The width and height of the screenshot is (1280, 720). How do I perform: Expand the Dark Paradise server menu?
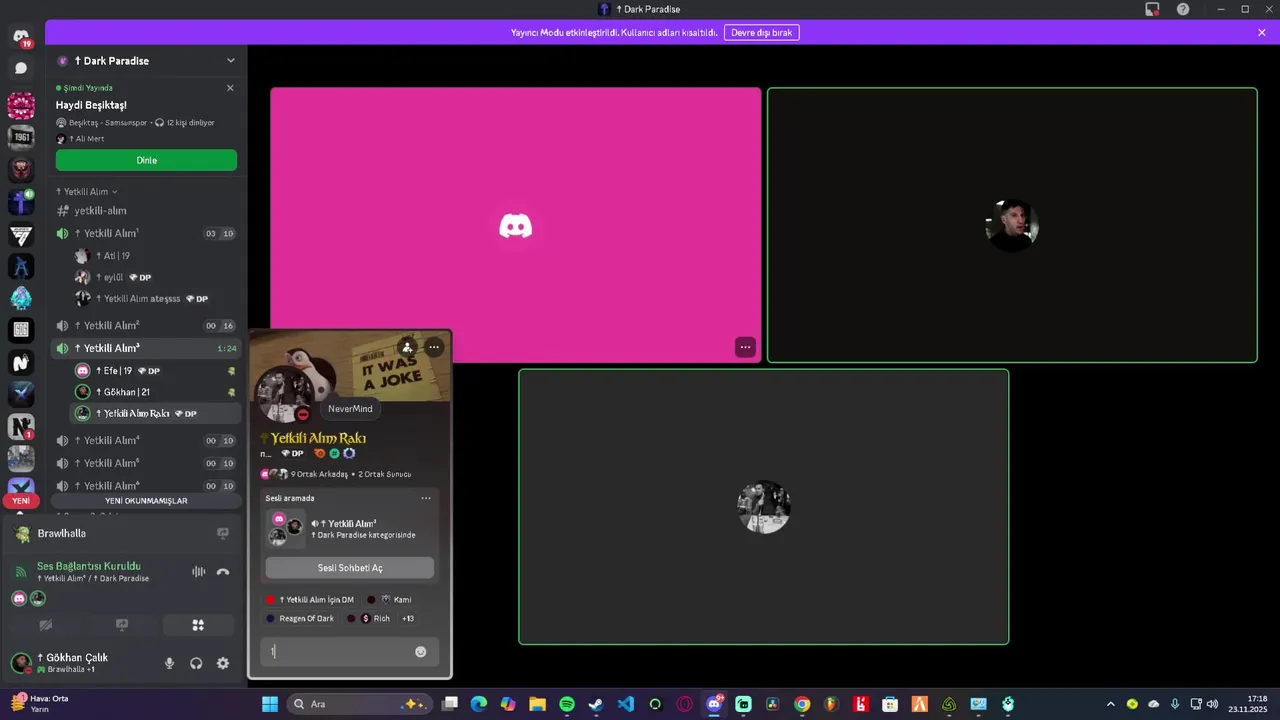tap(231, 61)
